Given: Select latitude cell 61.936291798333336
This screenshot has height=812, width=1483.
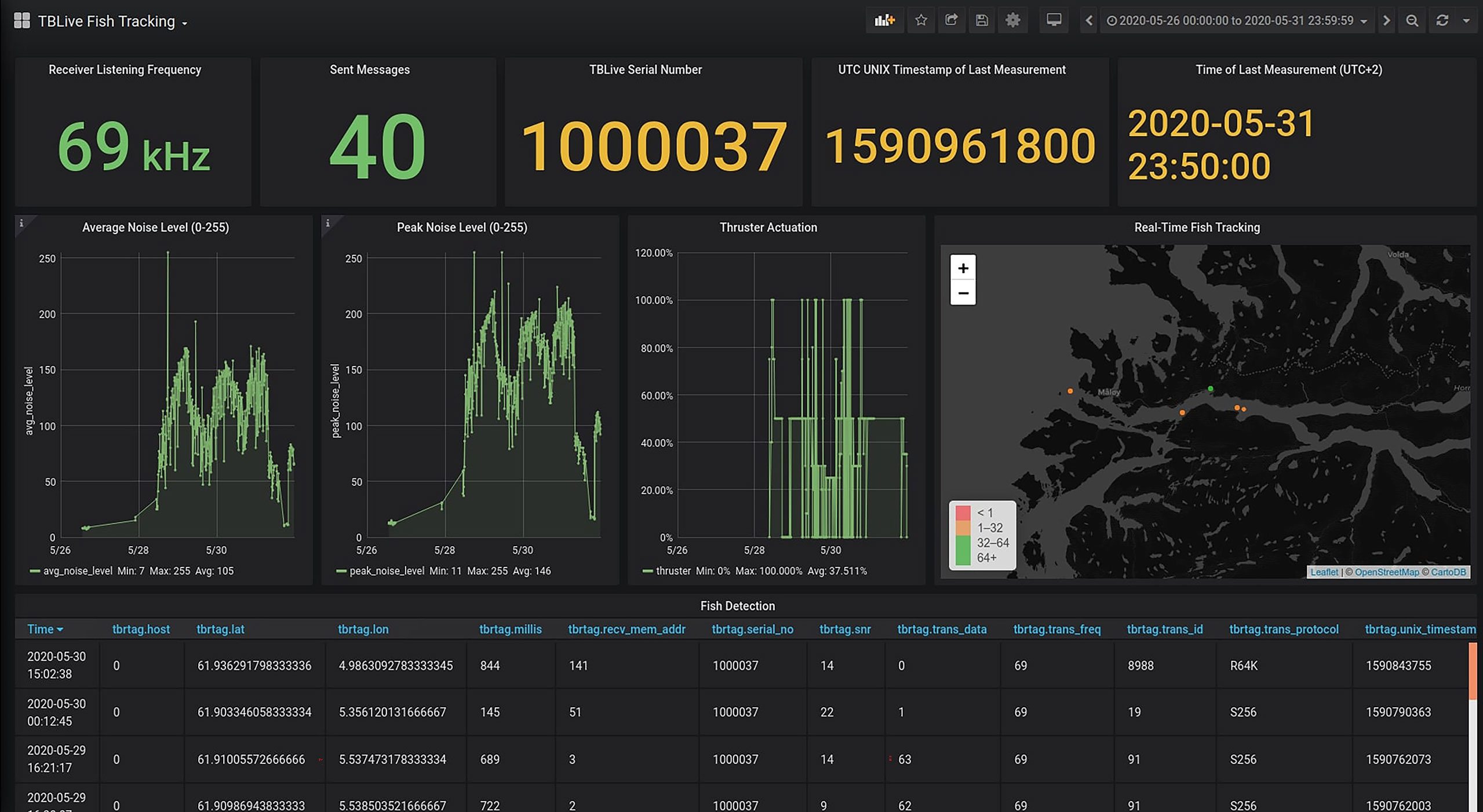Looking at the screenshot, I should coord(254,665).
